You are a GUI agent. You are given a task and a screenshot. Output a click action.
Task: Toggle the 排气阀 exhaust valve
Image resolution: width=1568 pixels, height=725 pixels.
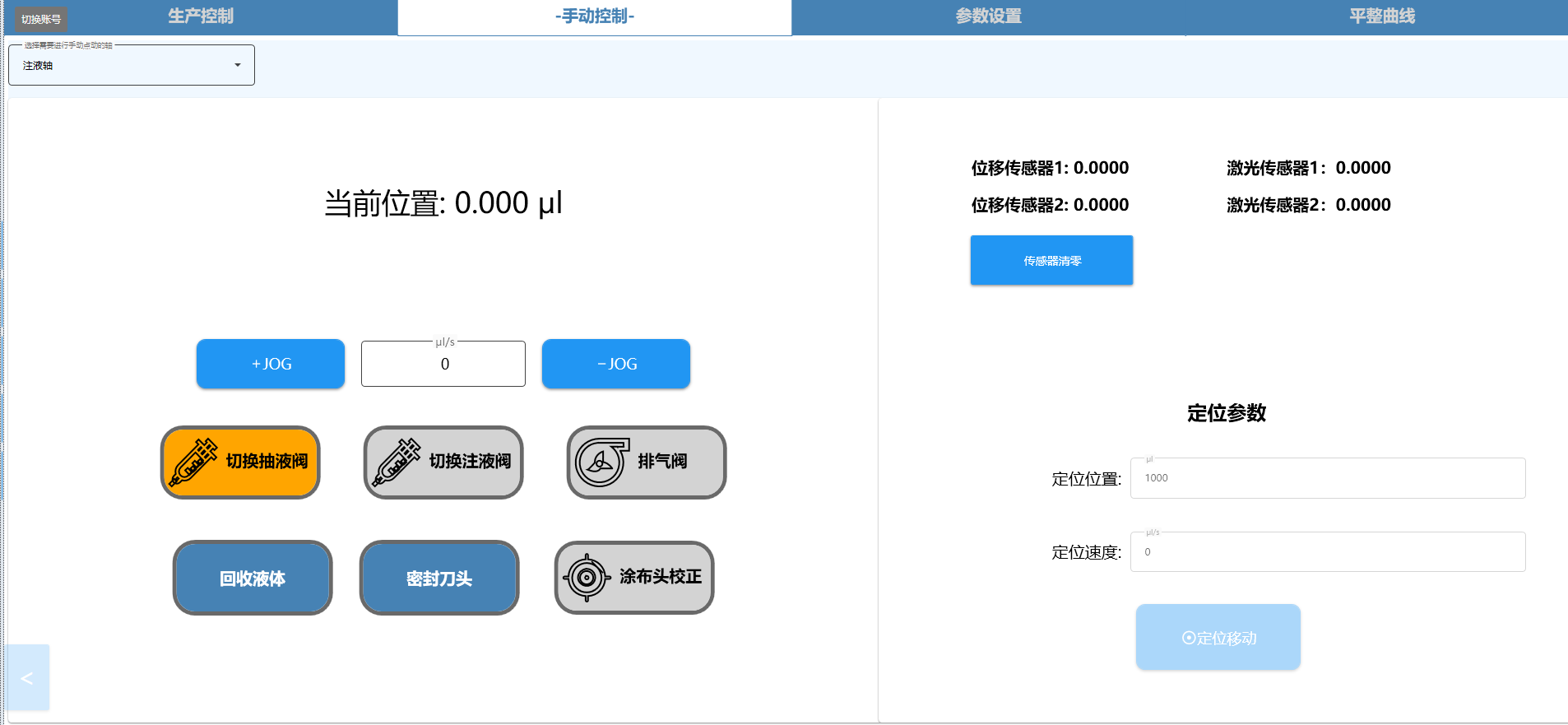pyautogui.click(x=647, y=462)
